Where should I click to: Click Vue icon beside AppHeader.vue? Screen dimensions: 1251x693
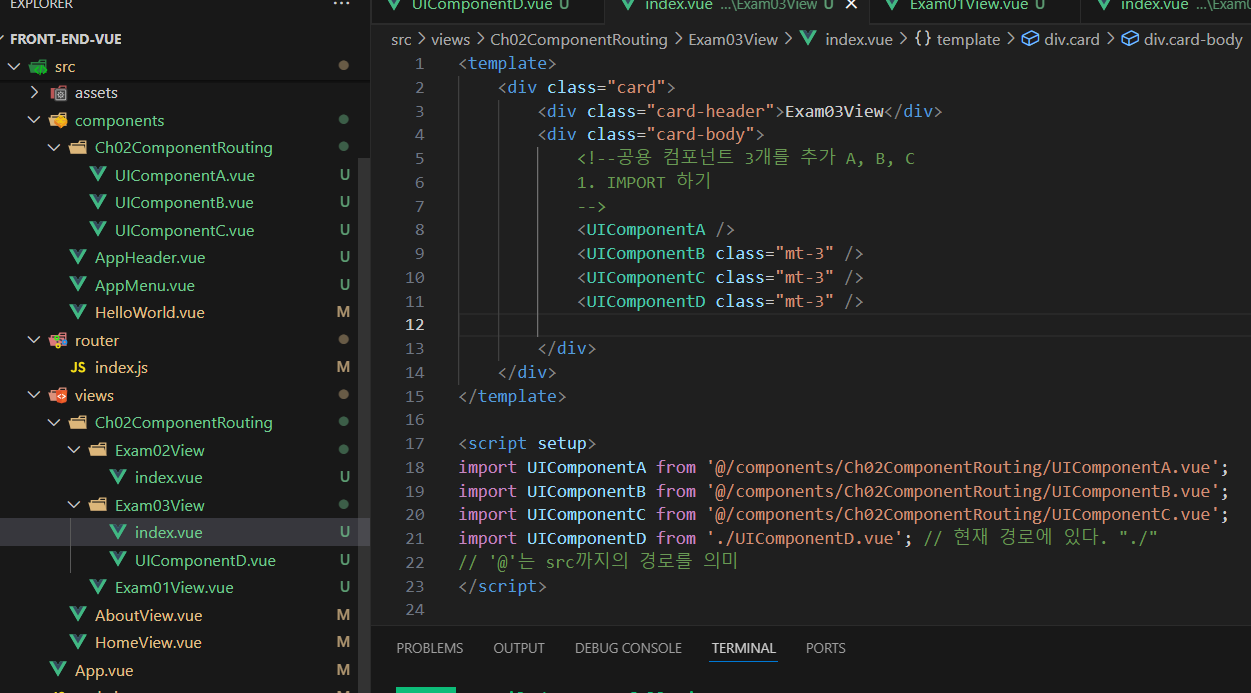[78, 257]
